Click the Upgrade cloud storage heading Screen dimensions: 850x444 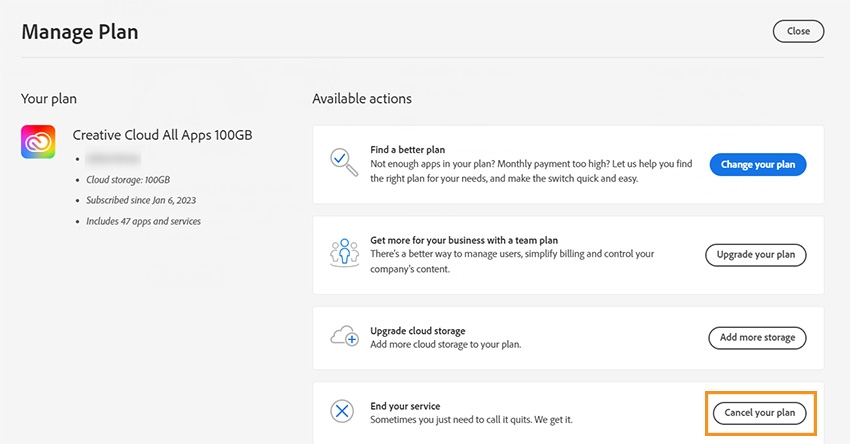pyautogui.click(x=418, y=331)
